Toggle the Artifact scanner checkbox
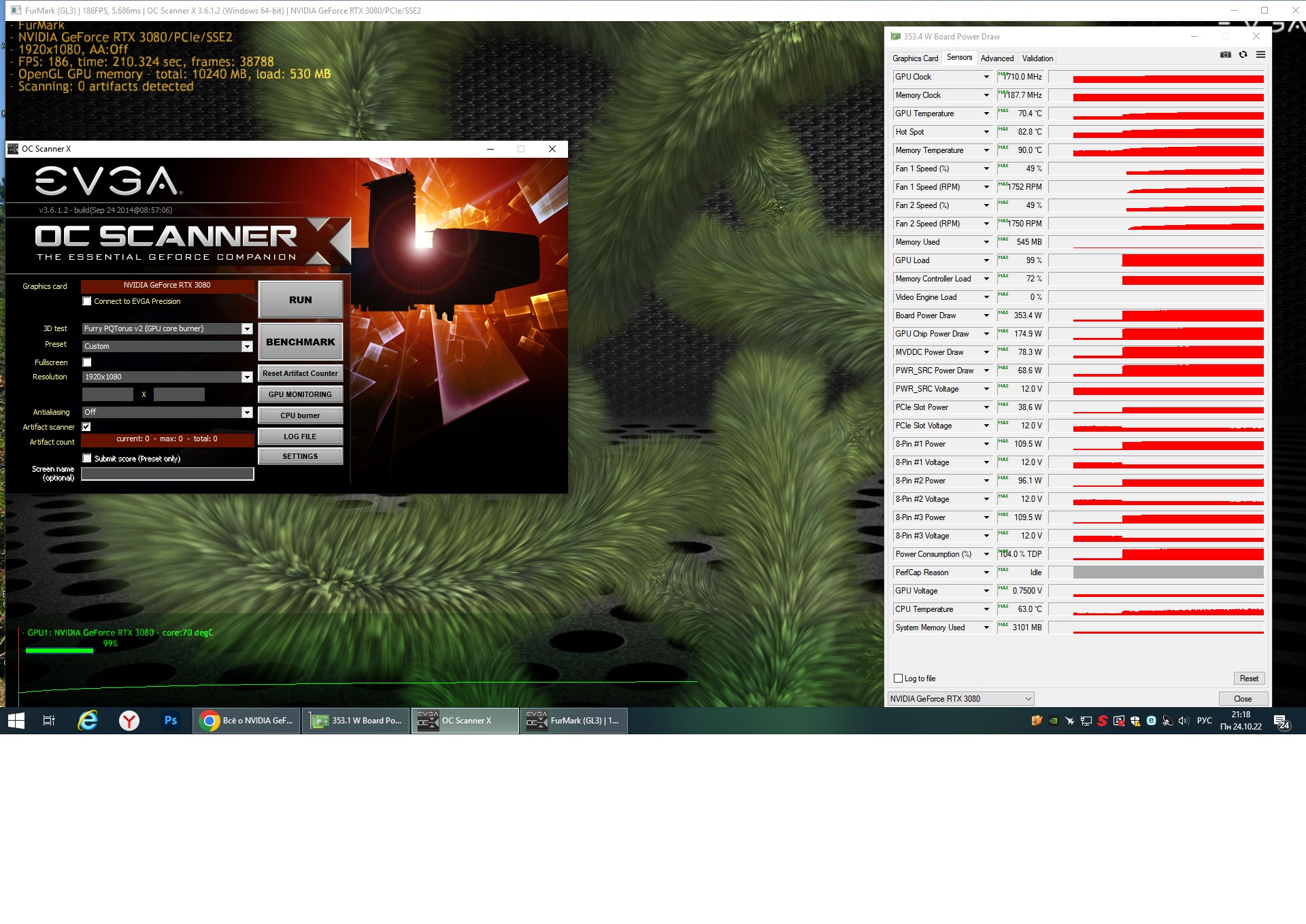1306x924 pixels. [x=87, y=427]
